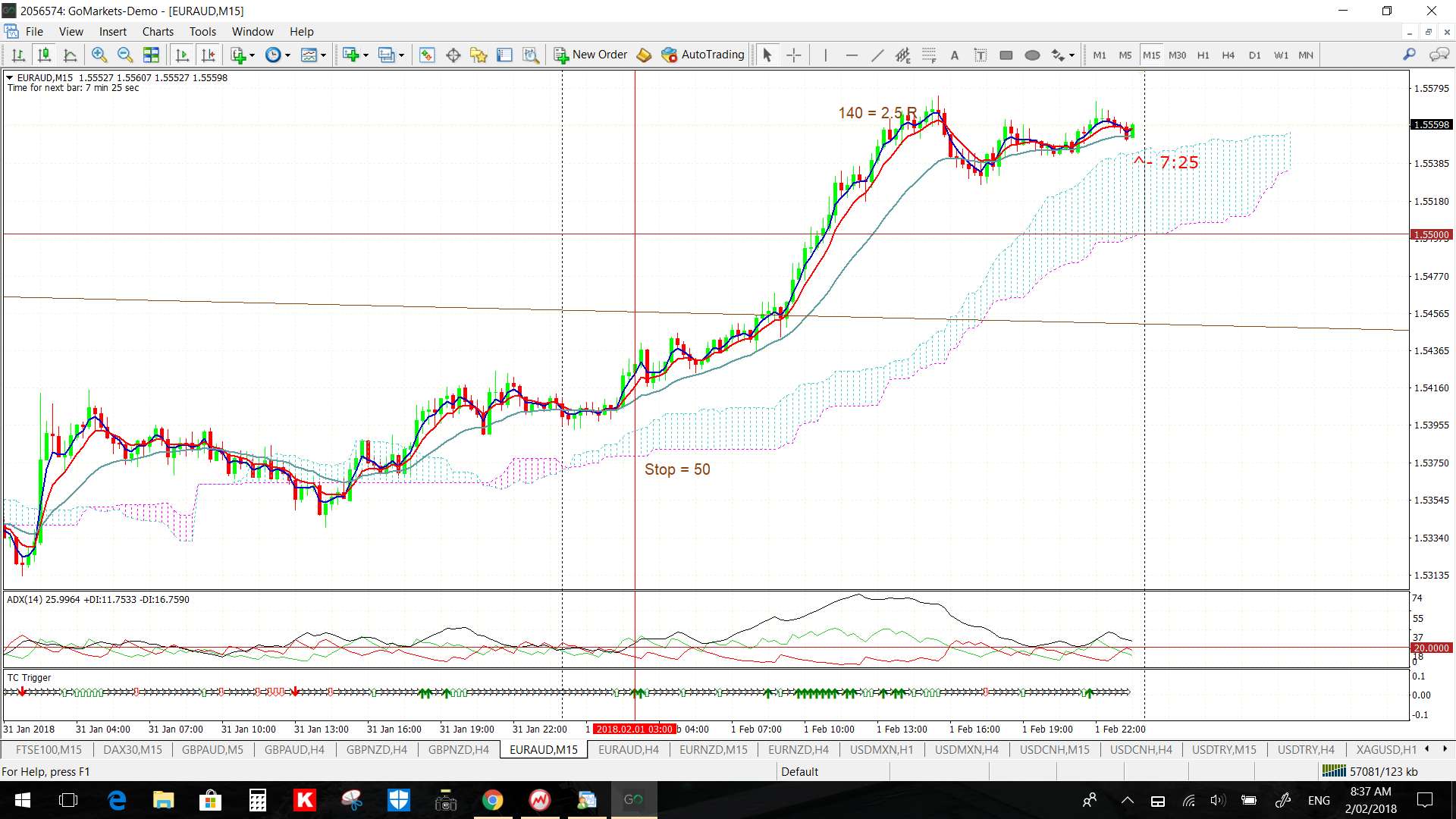Open the Insert menu
This screenshot has width=1456, height=819.
click(113, 31)
